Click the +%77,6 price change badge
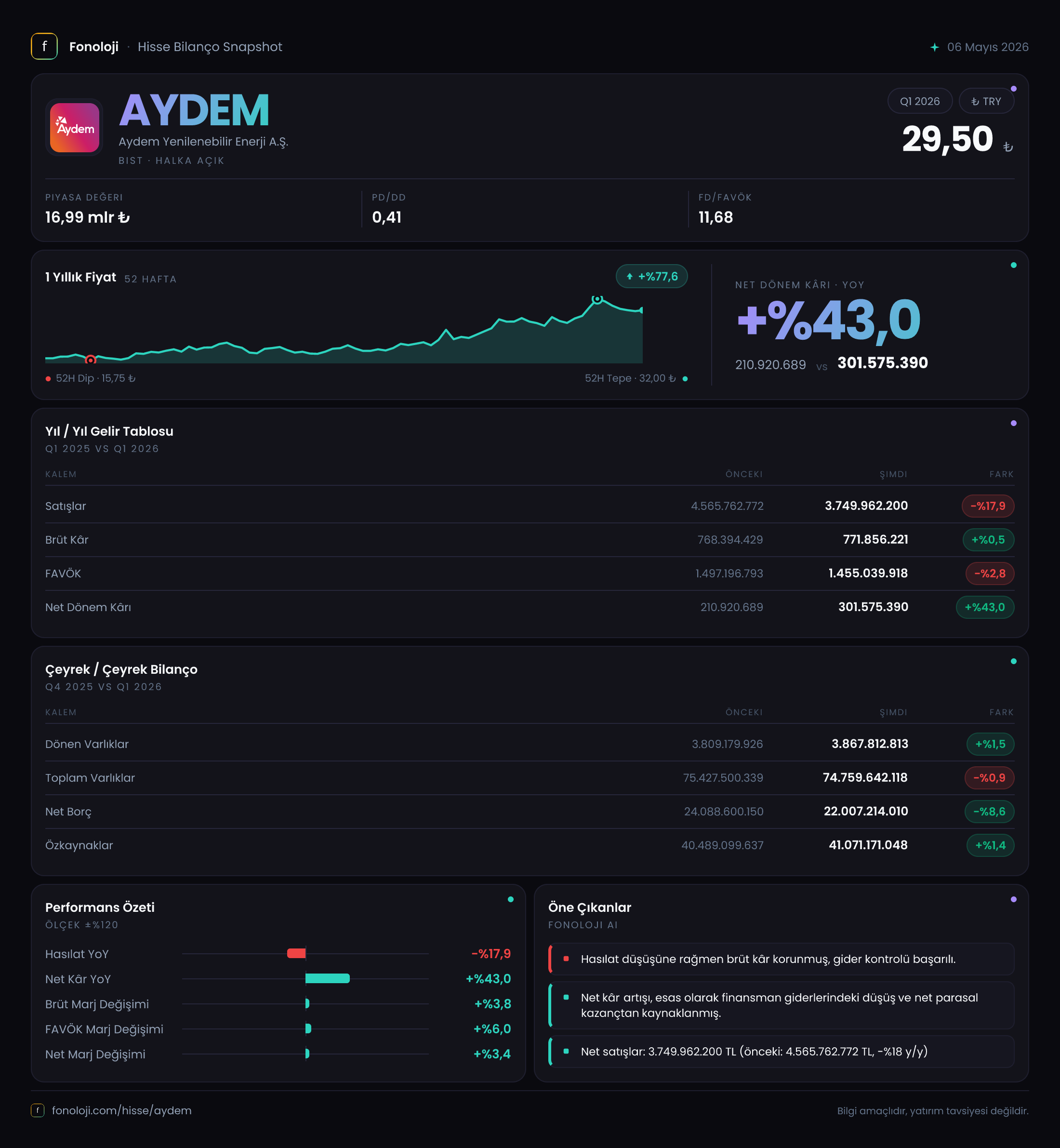Viewport: 1060px width, 1148px height. [x=651, y=277]
